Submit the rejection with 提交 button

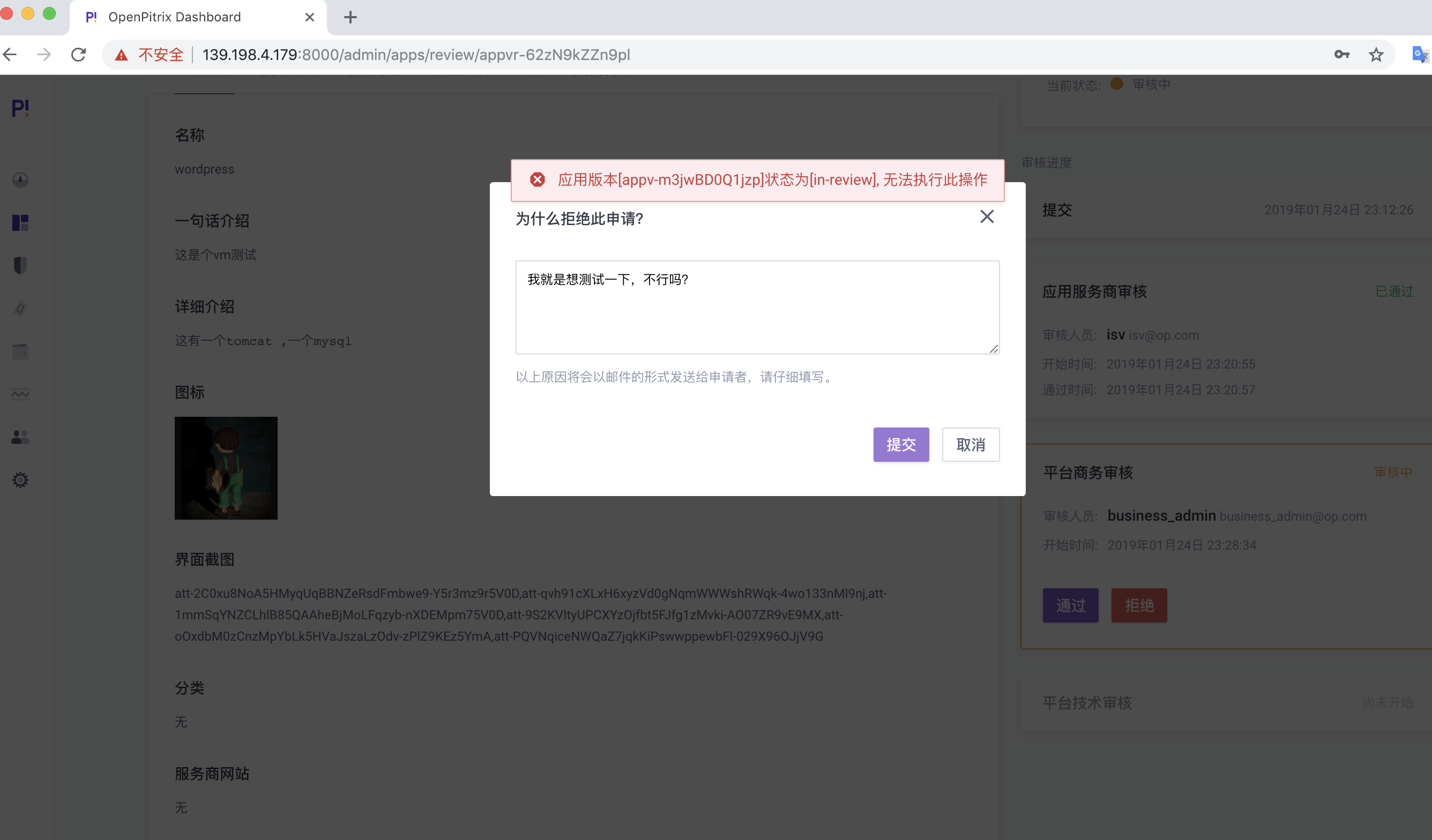901,445
